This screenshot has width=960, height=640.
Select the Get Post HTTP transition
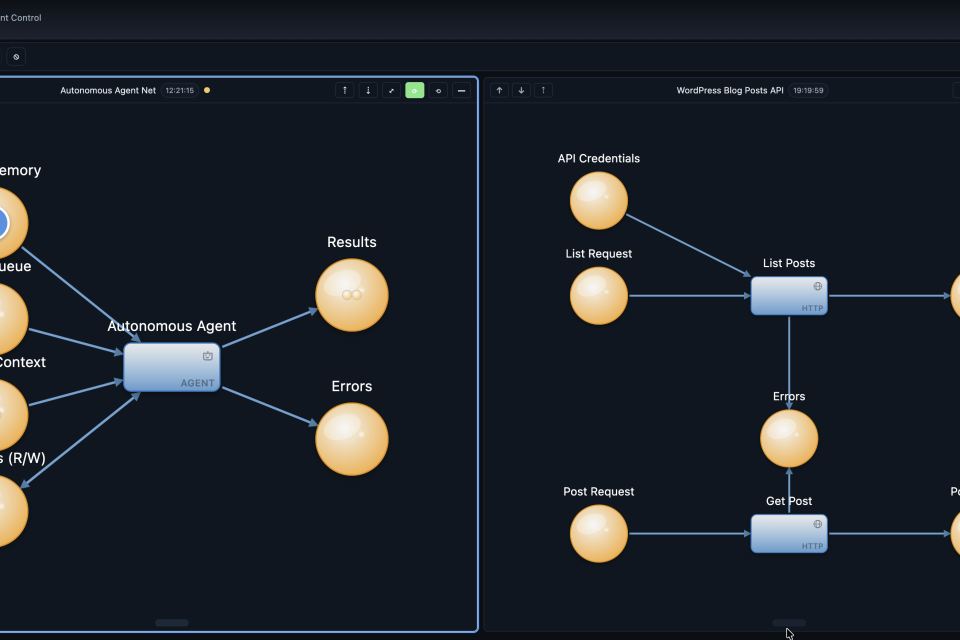point(789,533)
